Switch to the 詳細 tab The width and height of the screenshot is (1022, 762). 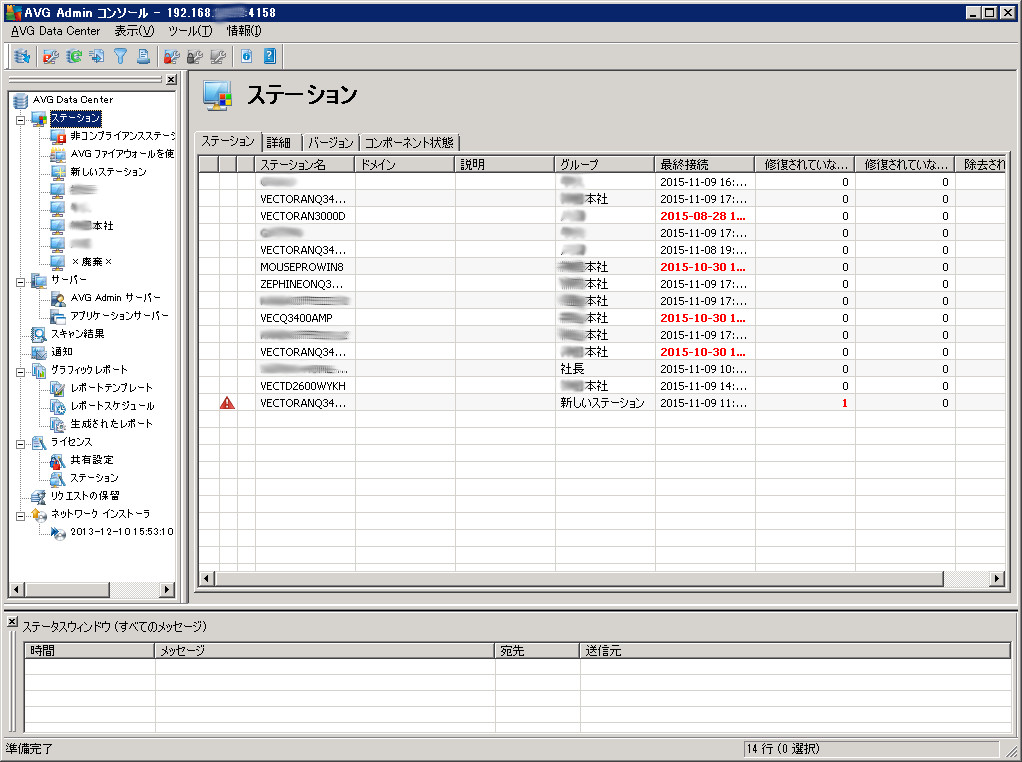[x=282, y=142]
